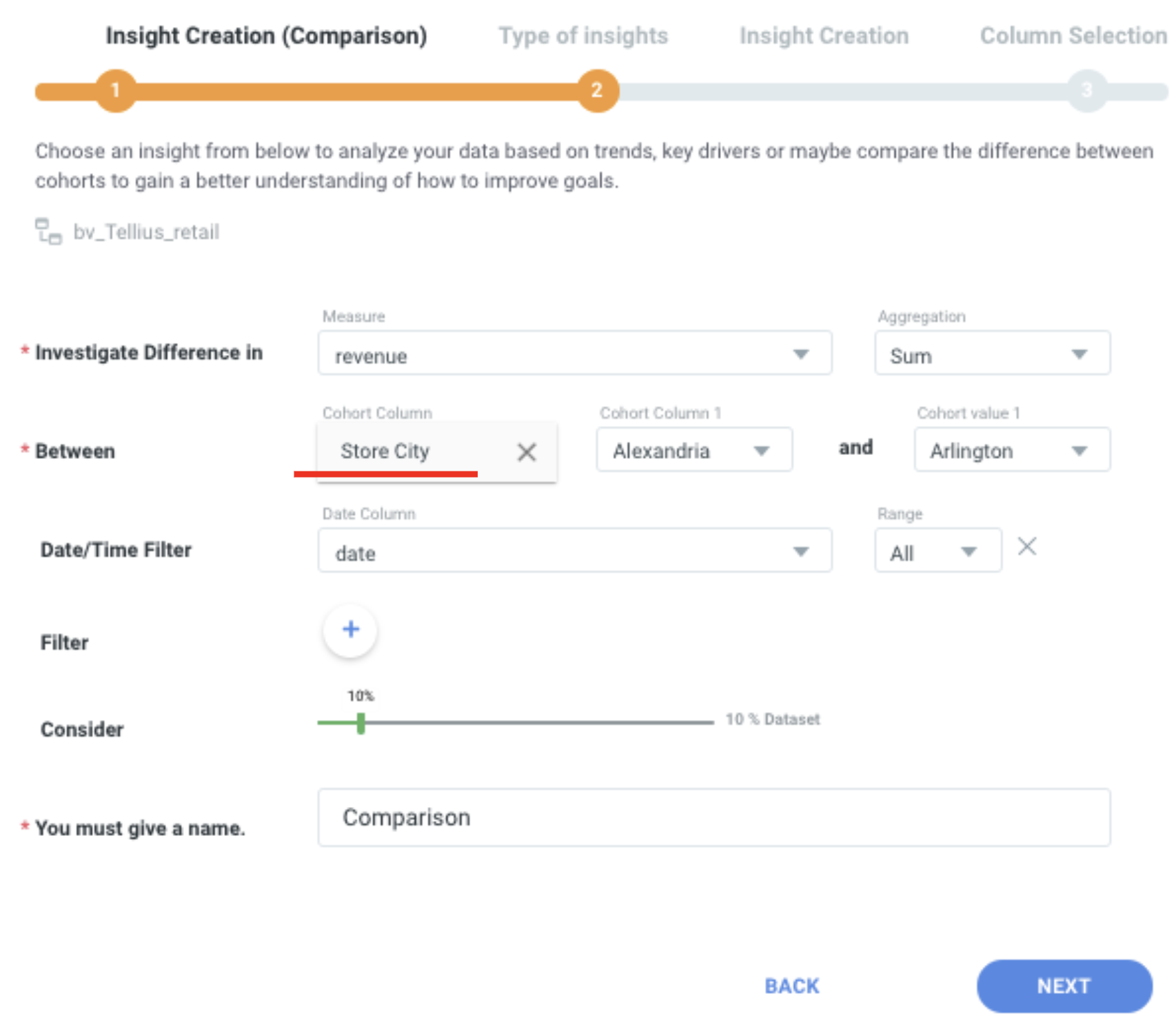The width and height of the screenshot is (1176, 1031).
Task: Jump to step 3 circle in progress bar
Action: pos(1087,90)
